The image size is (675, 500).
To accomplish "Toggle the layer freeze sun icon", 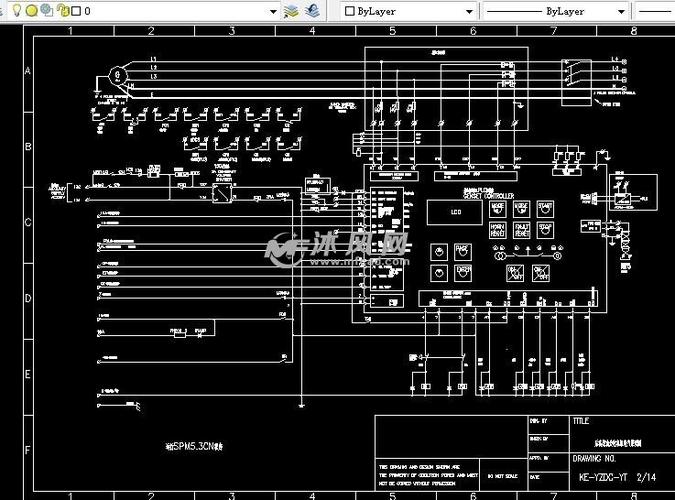I will click(31, 11).
